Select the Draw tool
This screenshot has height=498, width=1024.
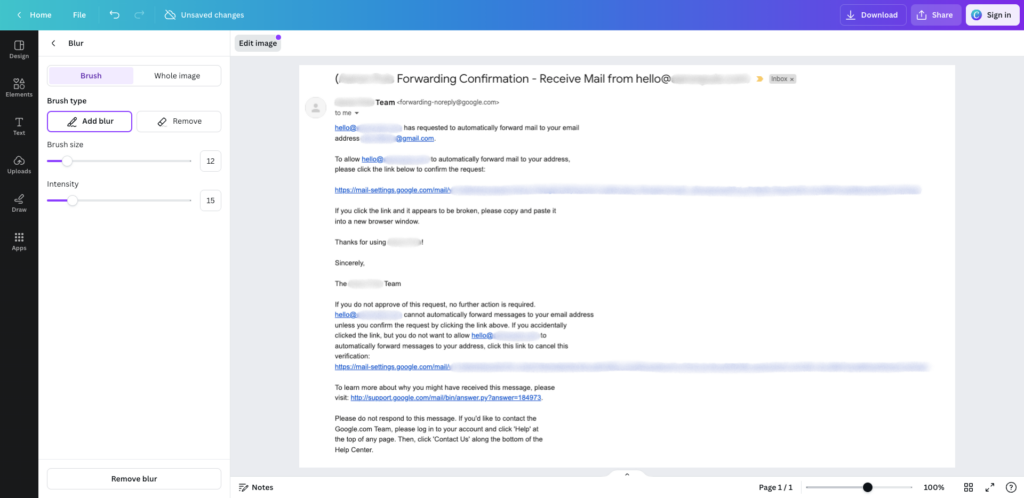point(19,204)
